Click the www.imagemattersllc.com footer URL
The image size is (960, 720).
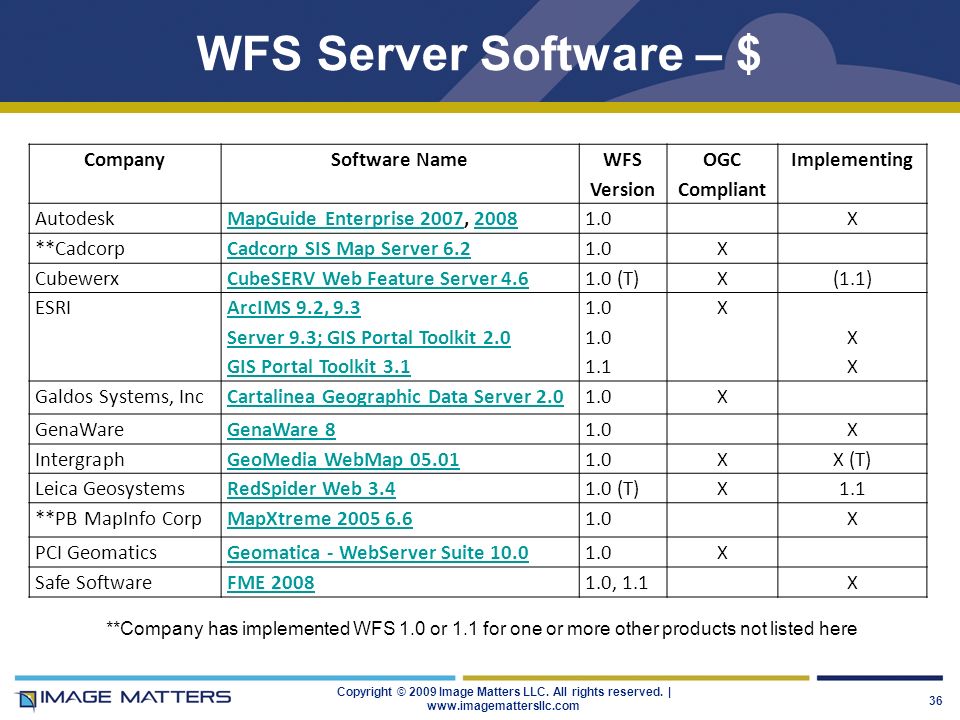503,705
